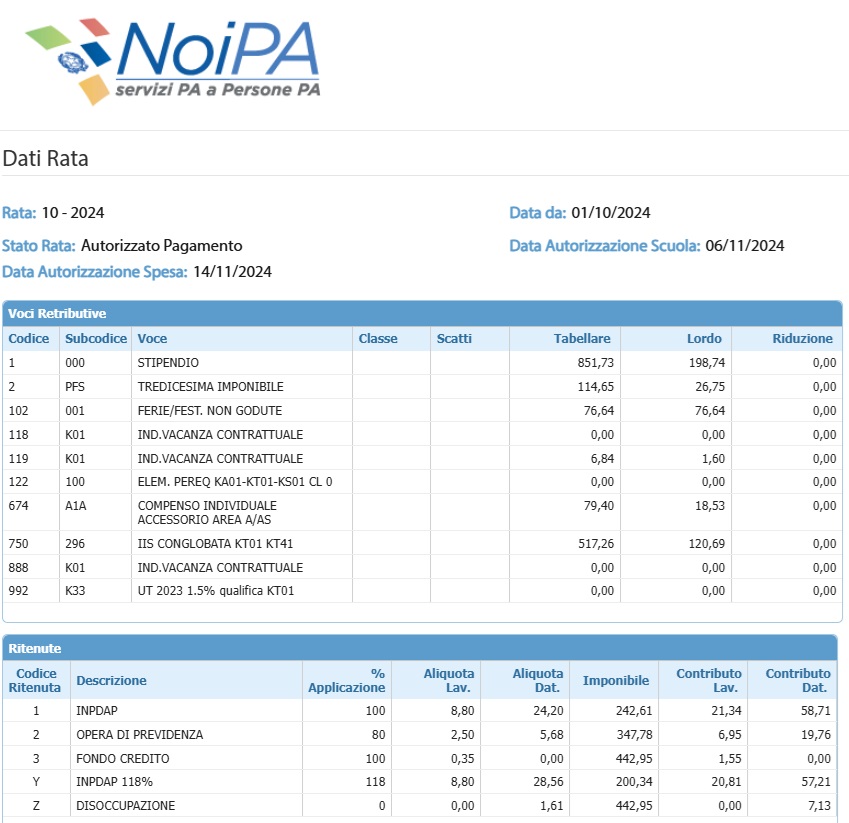
Task: Select the INPDAP 118% row
Action: tap(420, 782)
